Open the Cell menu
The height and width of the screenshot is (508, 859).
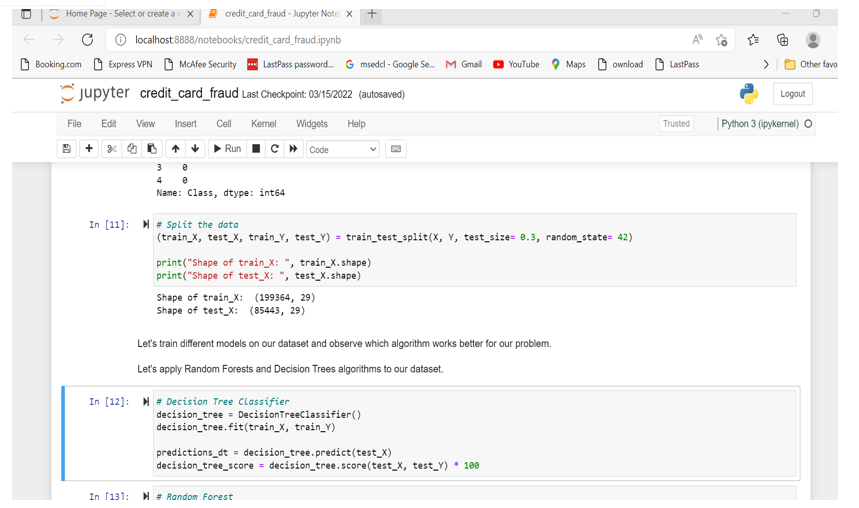223,124
